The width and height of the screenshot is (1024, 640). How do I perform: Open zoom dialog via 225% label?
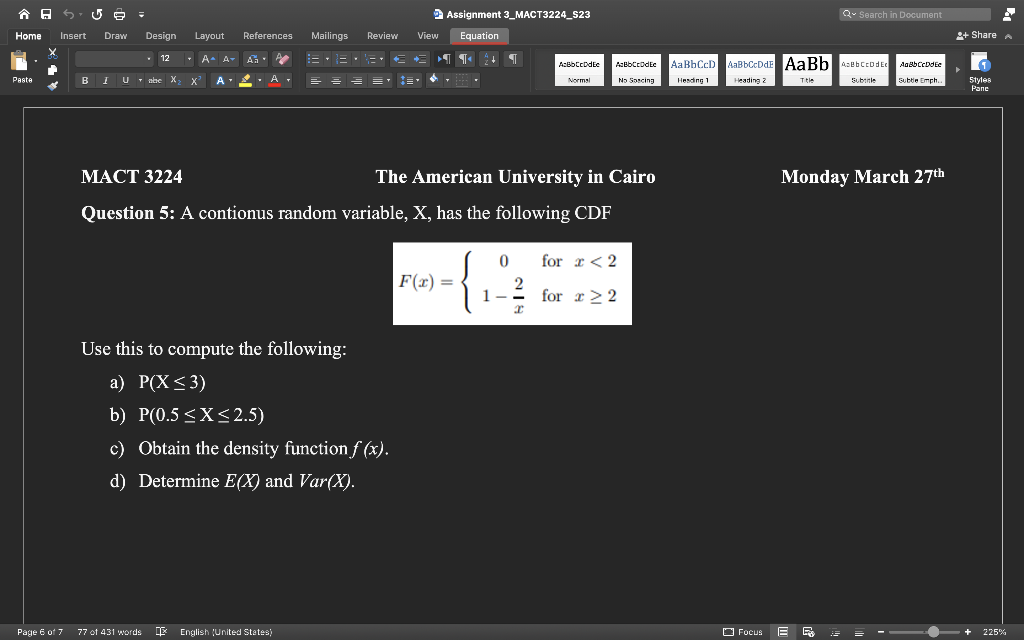[x=994, y=632]
